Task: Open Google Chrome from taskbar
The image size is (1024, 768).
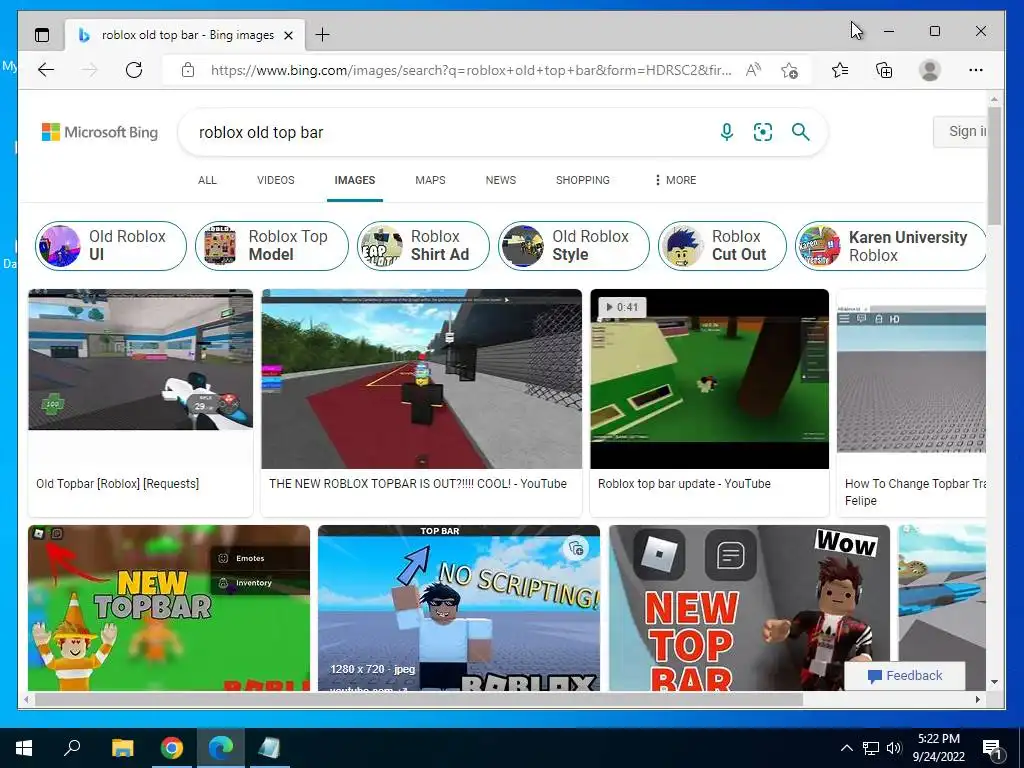Action: coord(172,748)
